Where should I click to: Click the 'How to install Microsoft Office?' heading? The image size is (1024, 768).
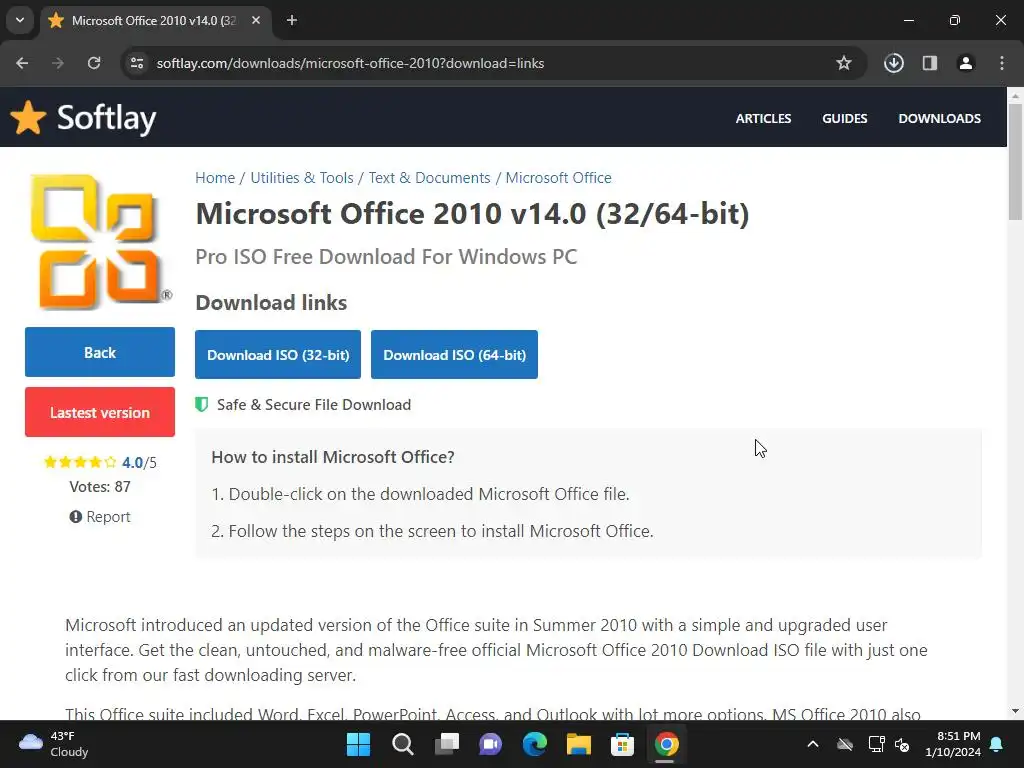[333, 457]
